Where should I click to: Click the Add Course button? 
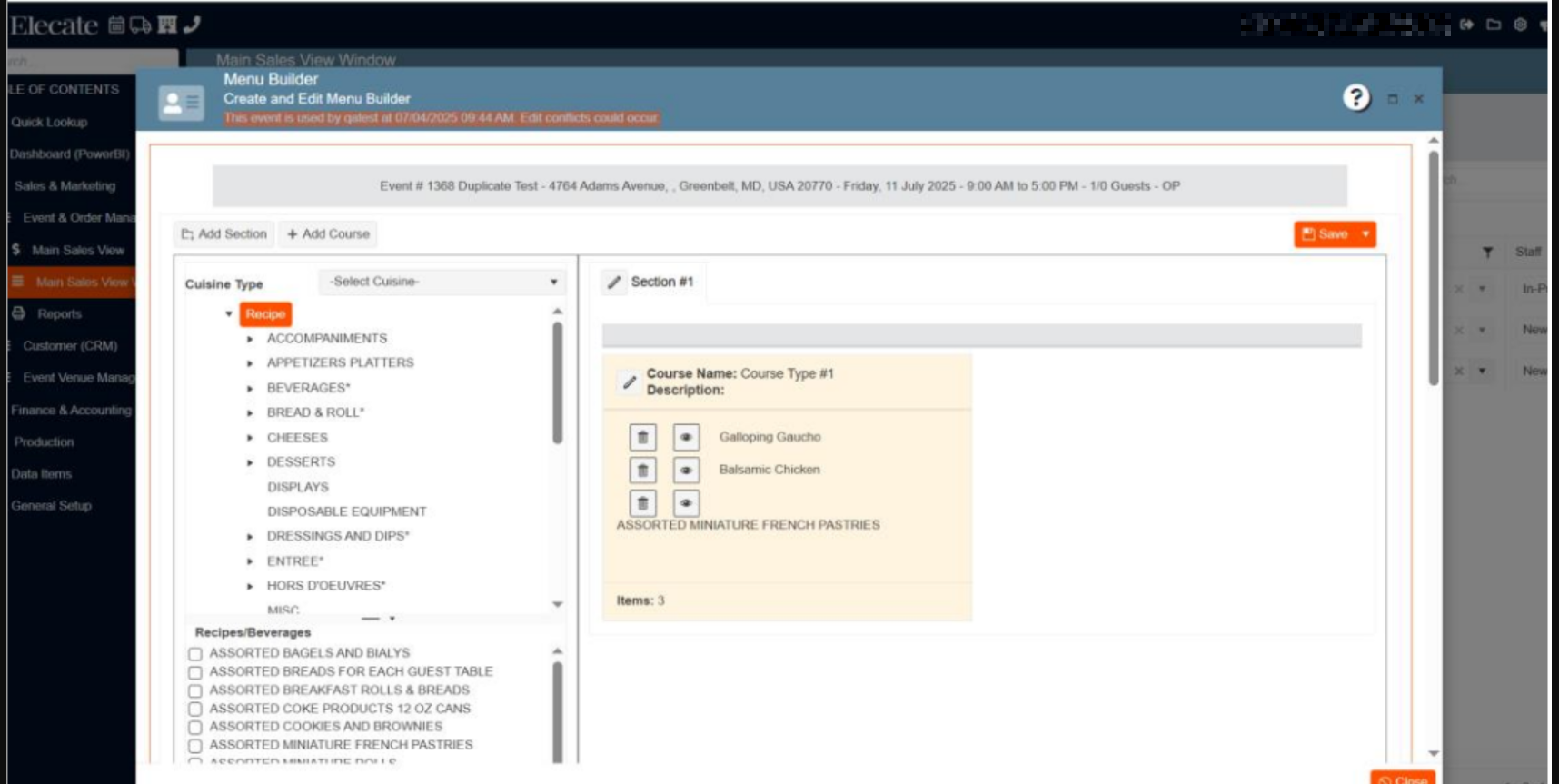click(328, 234)
